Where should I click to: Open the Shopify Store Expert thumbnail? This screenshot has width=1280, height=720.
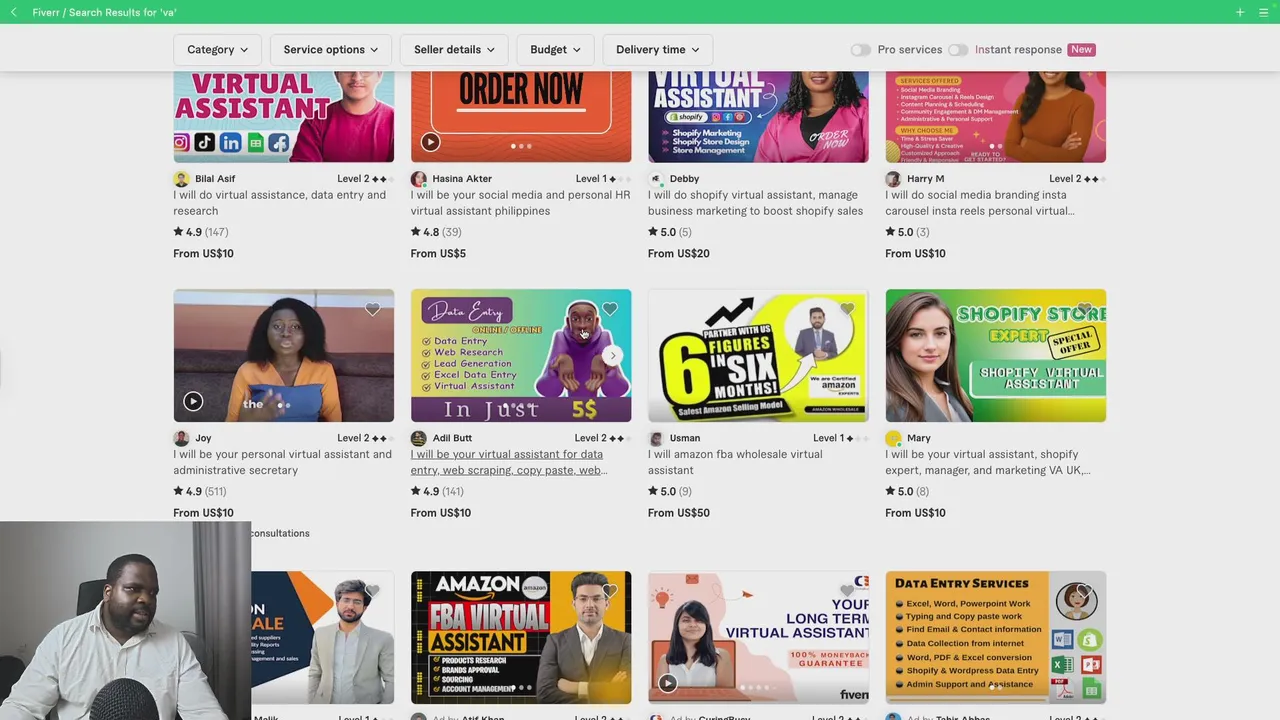tap(995, 356)
